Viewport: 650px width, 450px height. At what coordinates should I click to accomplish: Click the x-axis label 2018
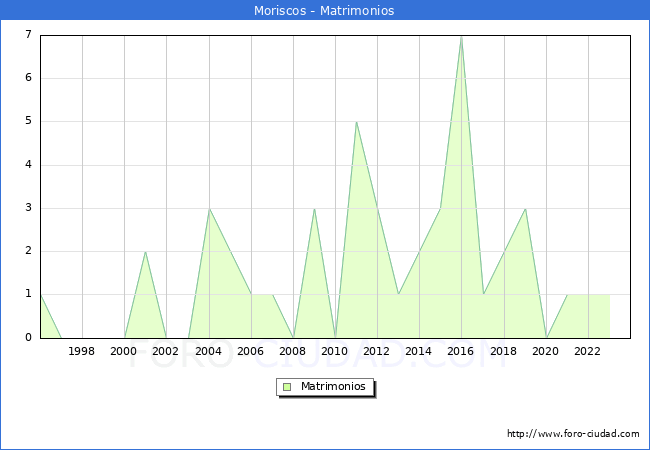pyautogui.click(x=504, y=351)
